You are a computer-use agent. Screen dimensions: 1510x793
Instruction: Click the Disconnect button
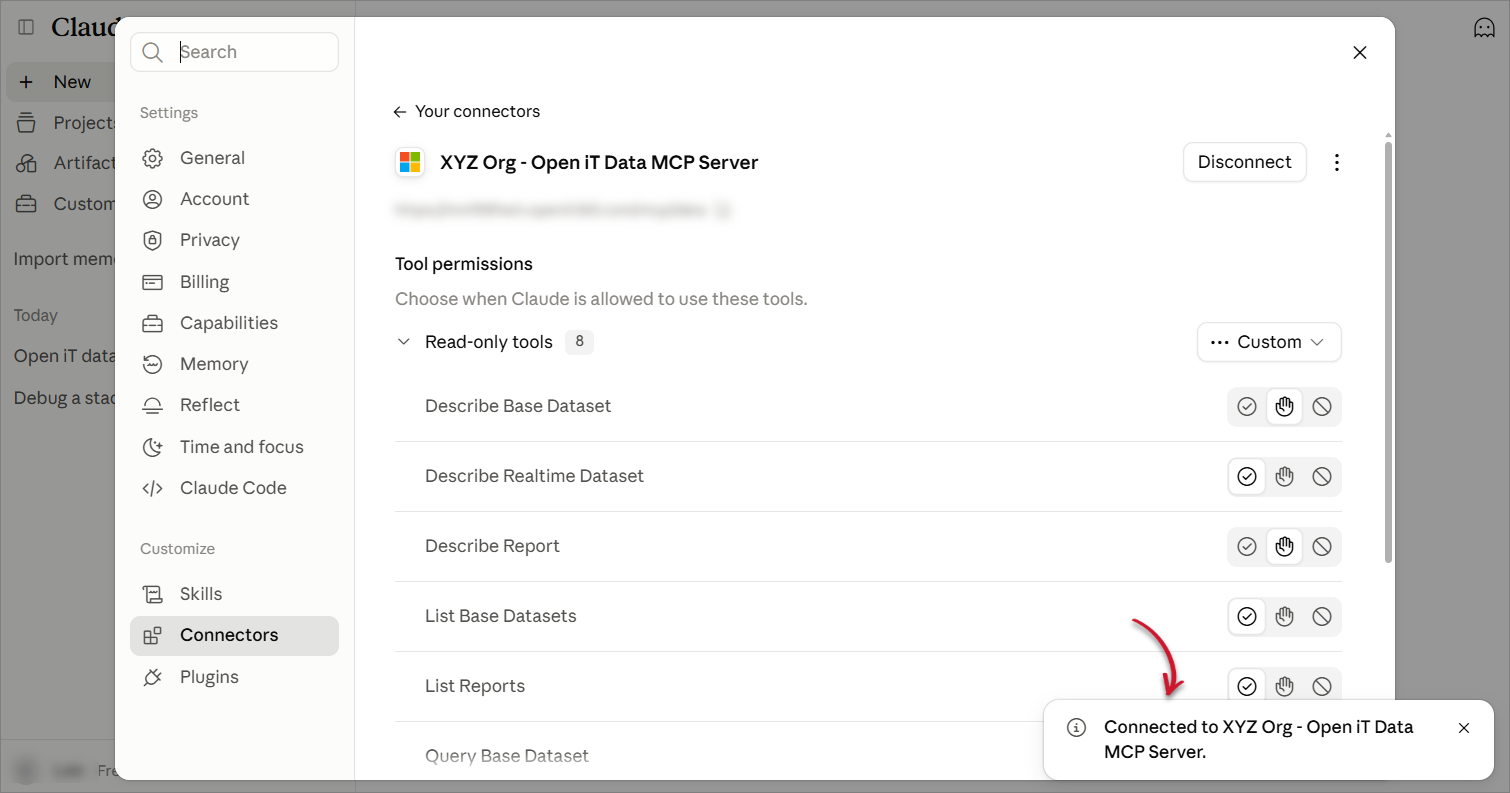(1244, 162)
